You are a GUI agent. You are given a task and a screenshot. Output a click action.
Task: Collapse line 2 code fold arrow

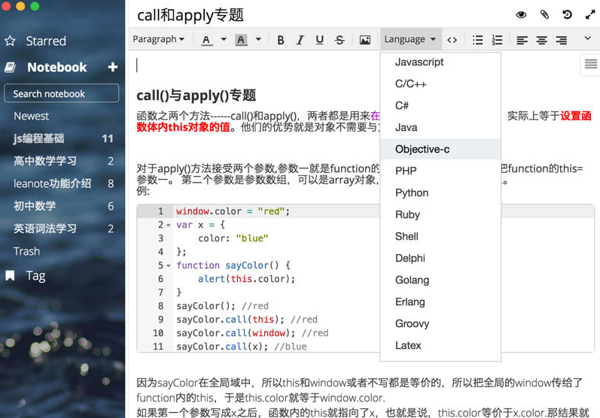click(169, 225)
